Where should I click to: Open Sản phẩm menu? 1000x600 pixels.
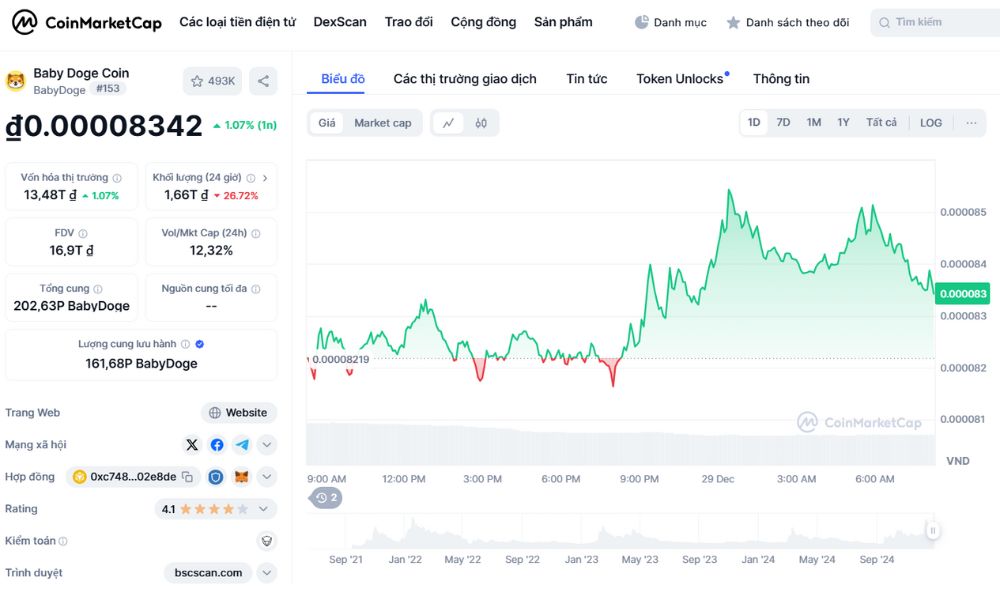563,22
